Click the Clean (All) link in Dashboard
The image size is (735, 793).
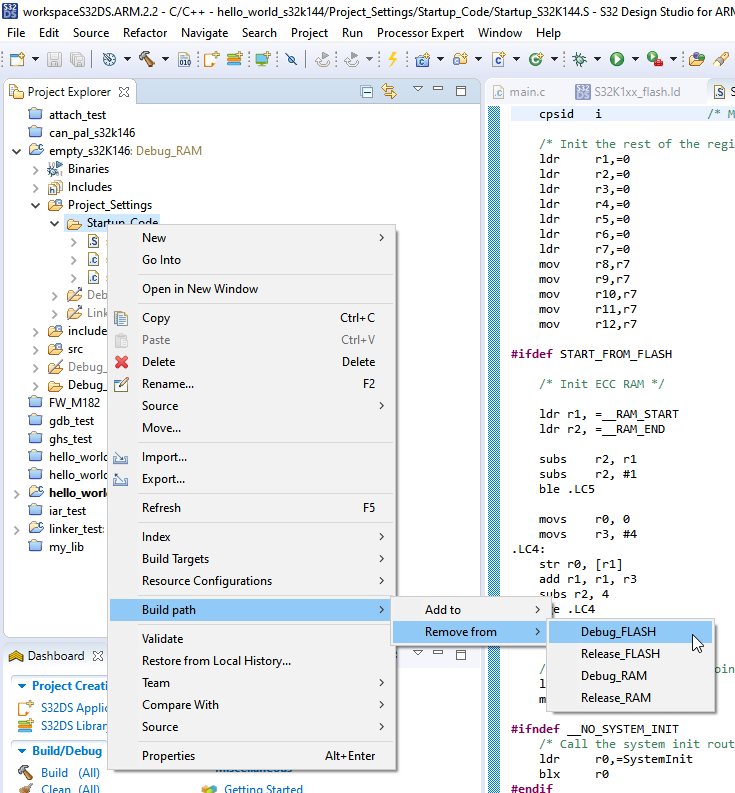click(x=70, y=788)
